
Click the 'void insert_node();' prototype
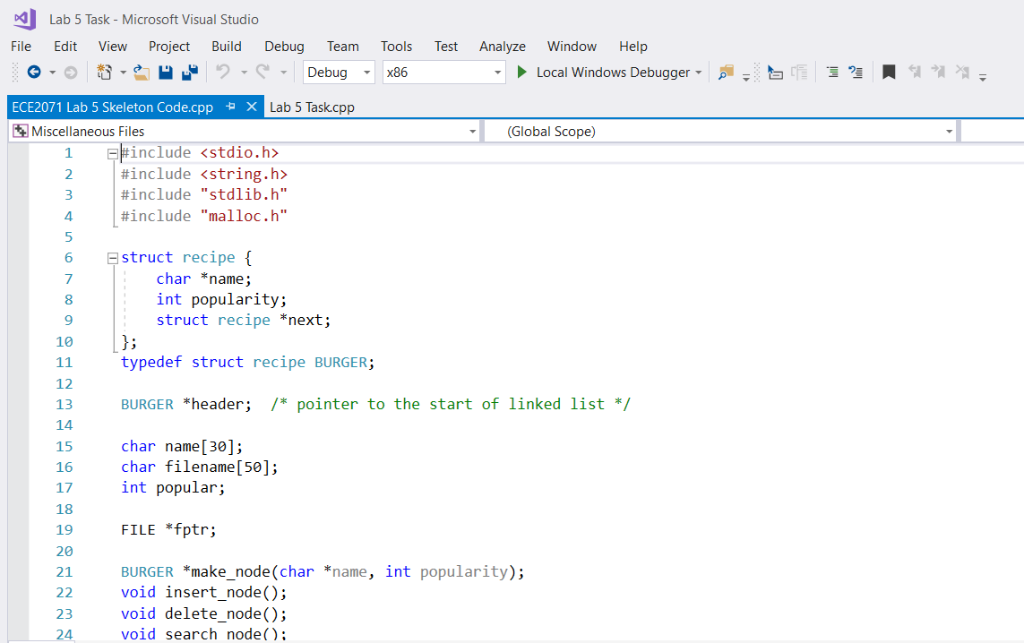click(204, 592)
